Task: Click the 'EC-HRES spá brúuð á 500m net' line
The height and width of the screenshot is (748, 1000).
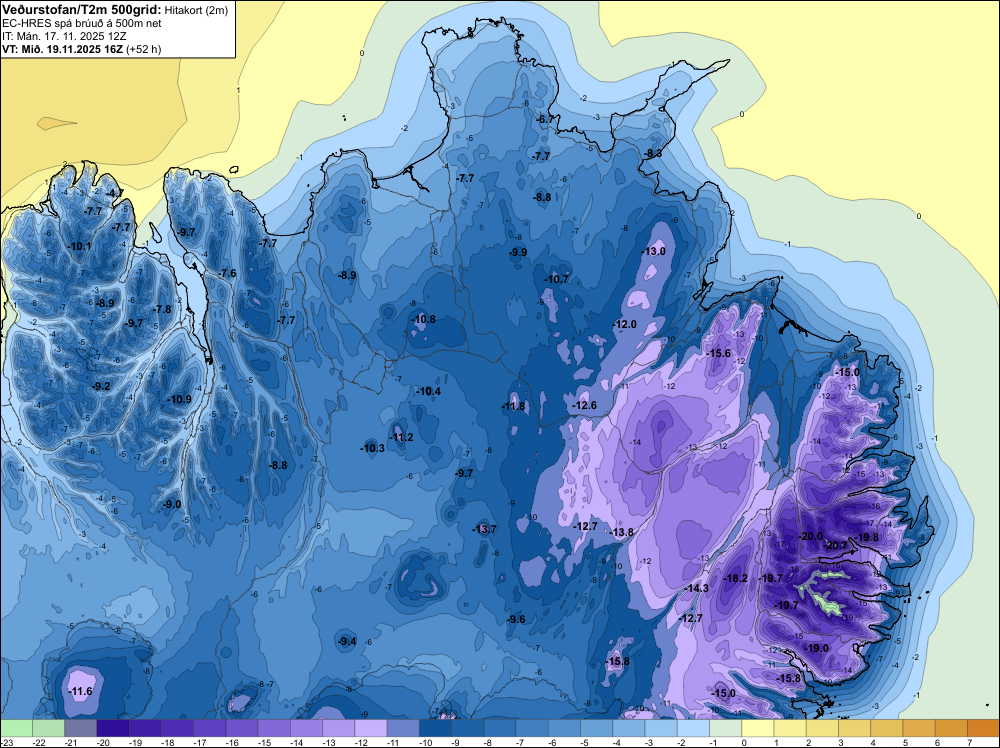Action: (x=82, y=24)
